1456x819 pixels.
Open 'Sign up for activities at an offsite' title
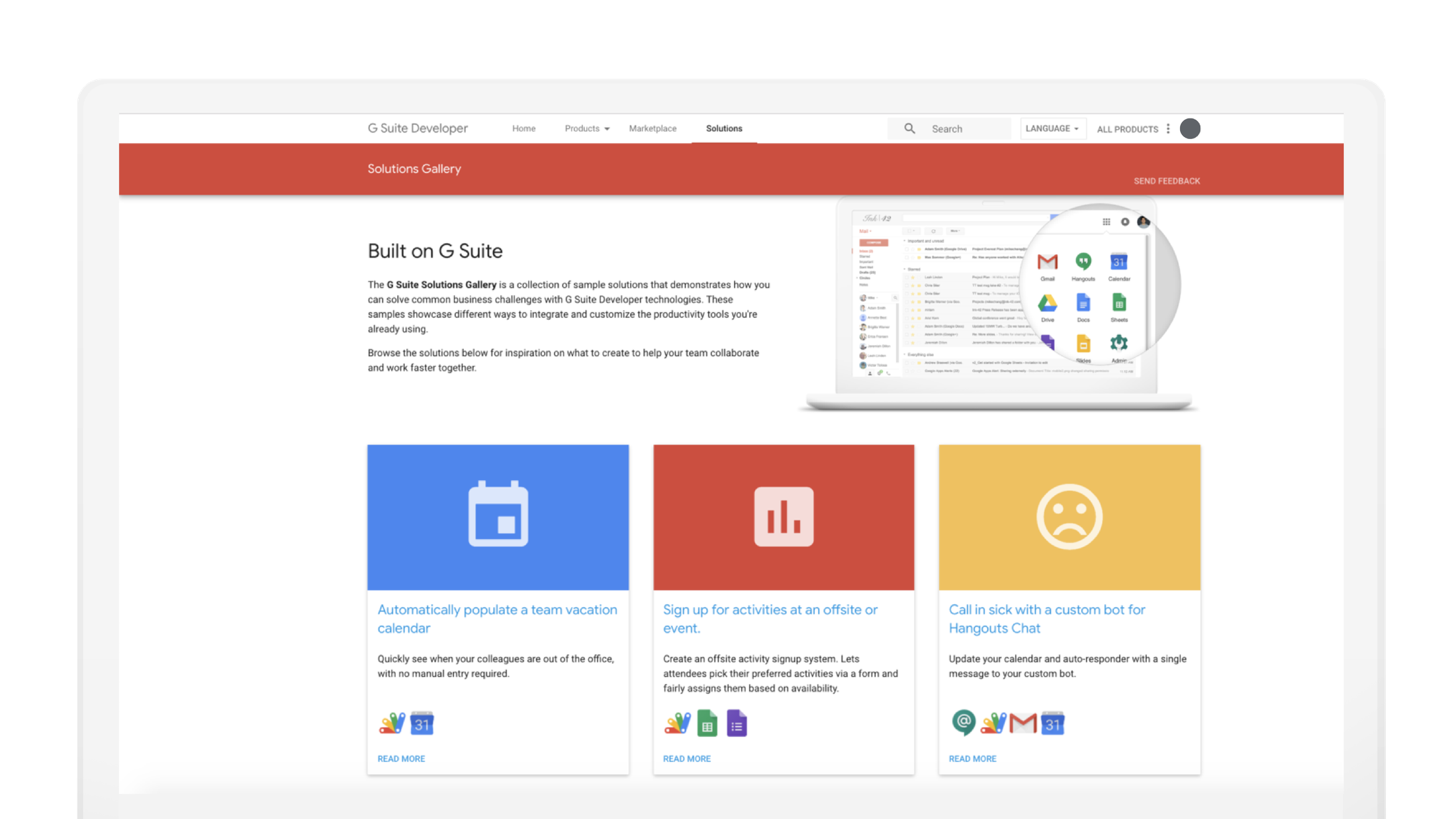click(770, 618)
